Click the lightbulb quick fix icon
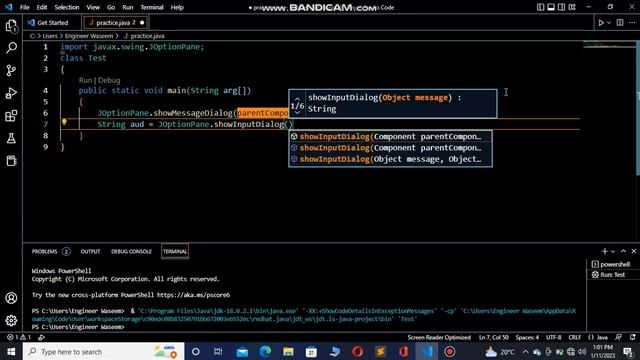 (64, 122)
